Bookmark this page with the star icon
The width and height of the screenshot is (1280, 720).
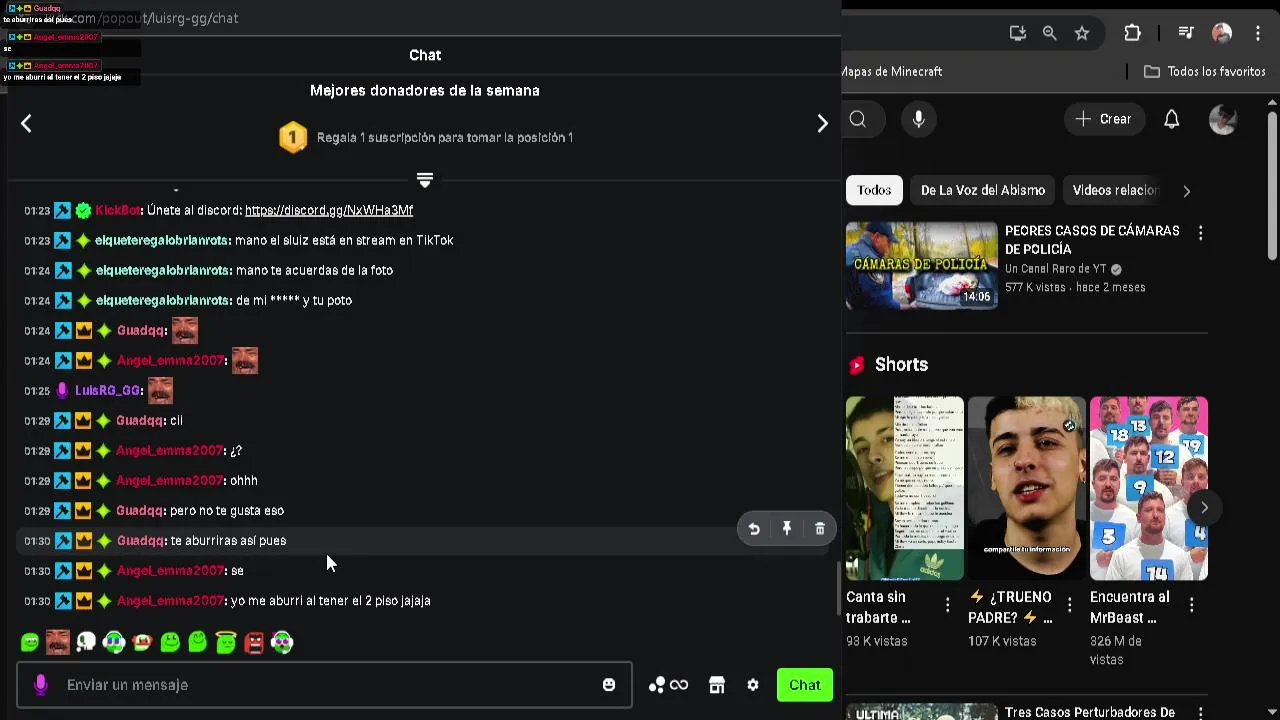point(1082,33)
